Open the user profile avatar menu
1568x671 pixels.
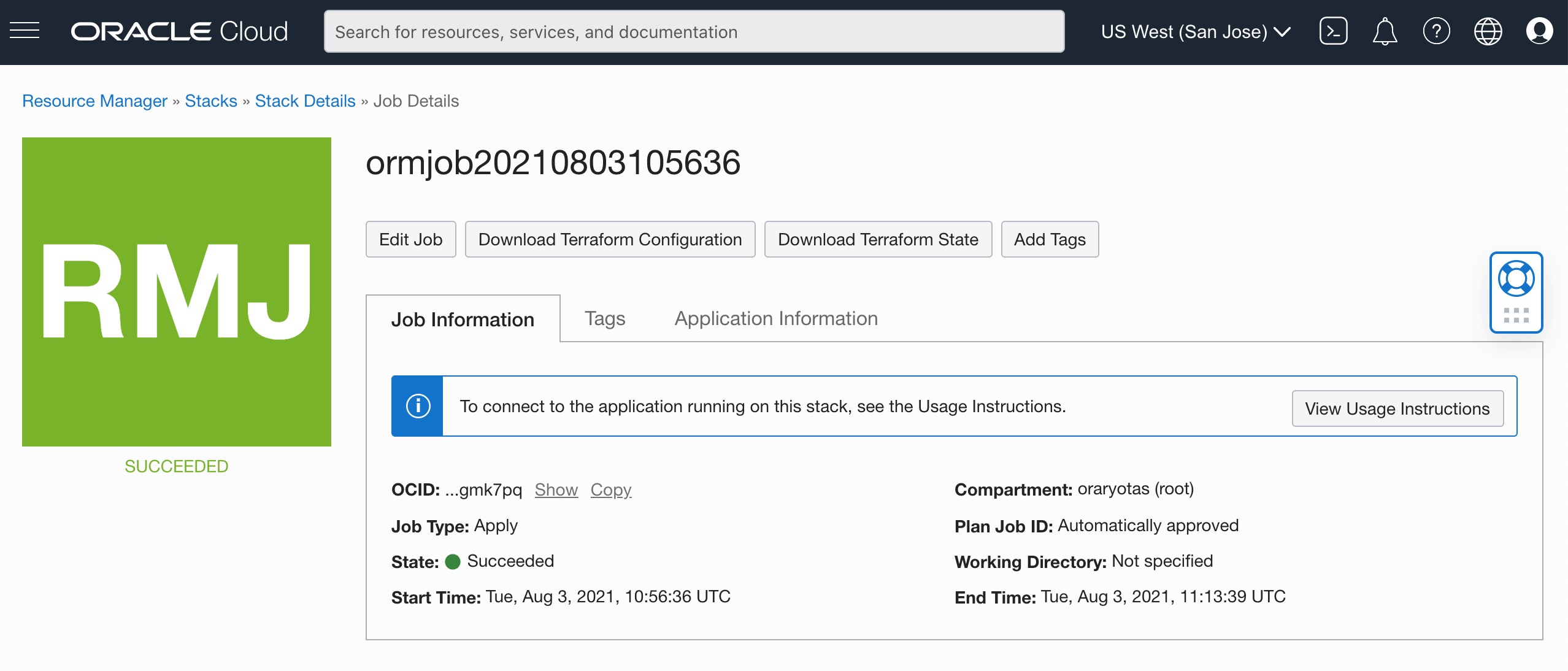point(1539,31)
